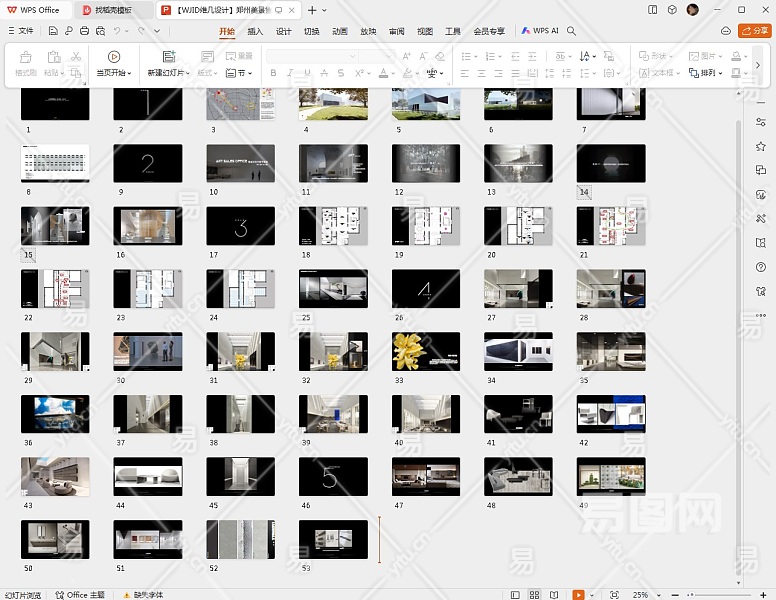Click the orange 分享 share button
The image size is (776, 600).
[753, 31]
